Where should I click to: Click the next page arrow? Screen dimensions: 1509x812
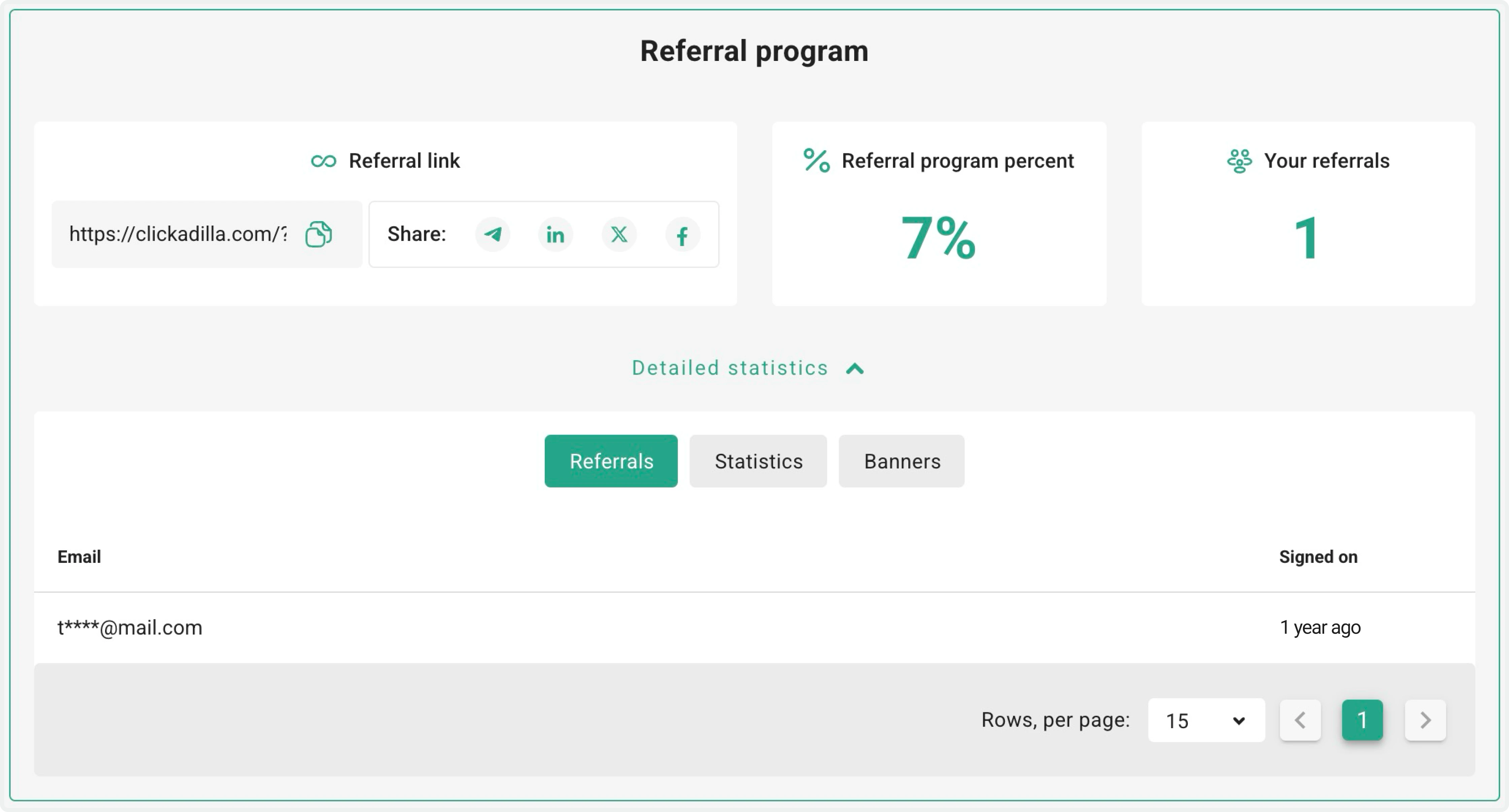coord(1425,720)
